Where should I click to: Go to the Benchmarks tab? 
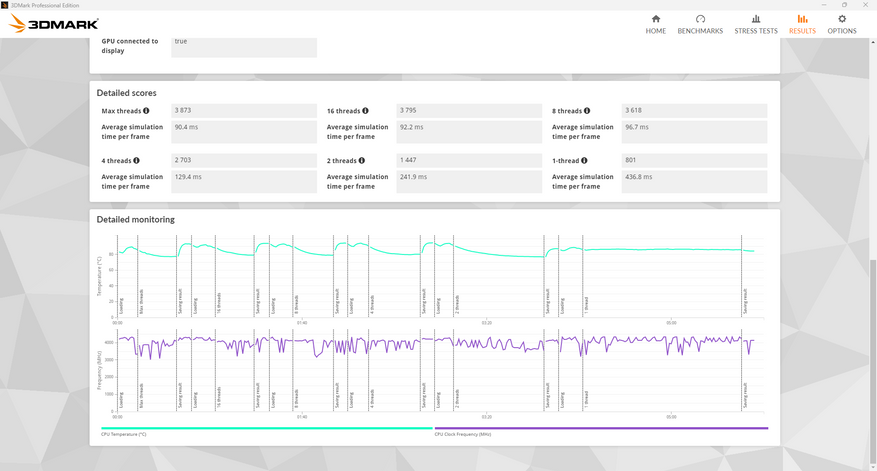click(700, 25)
